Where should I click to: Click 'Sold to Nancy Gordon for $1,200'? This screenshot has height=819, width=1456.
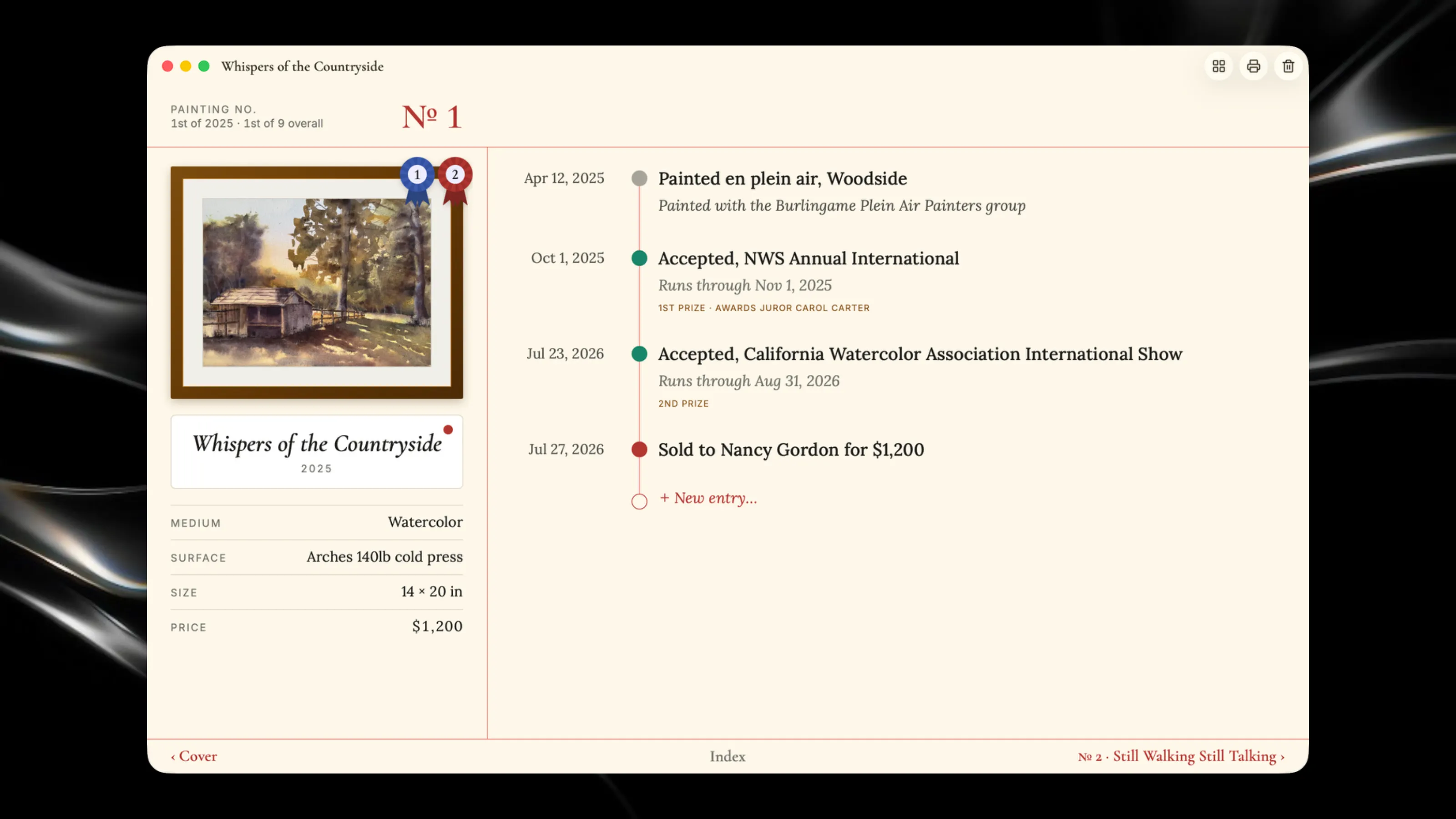(x=791, y=450)
